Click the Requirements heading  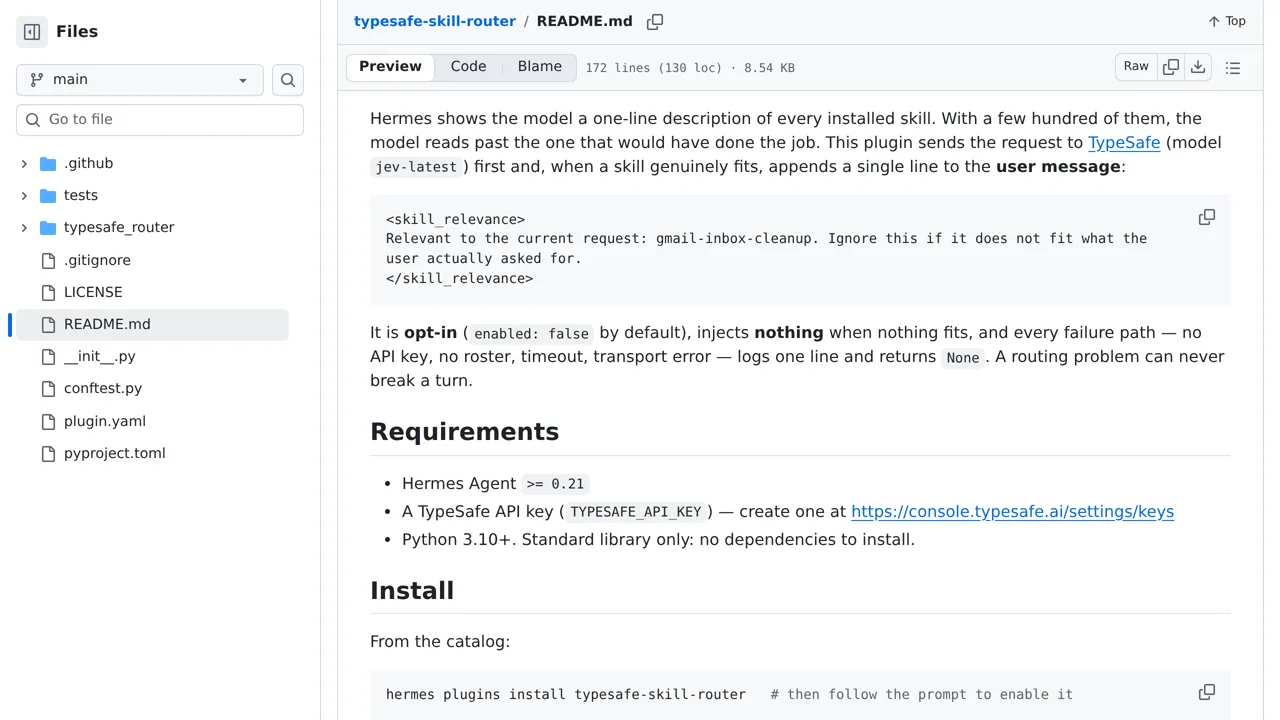click(464, 431)
